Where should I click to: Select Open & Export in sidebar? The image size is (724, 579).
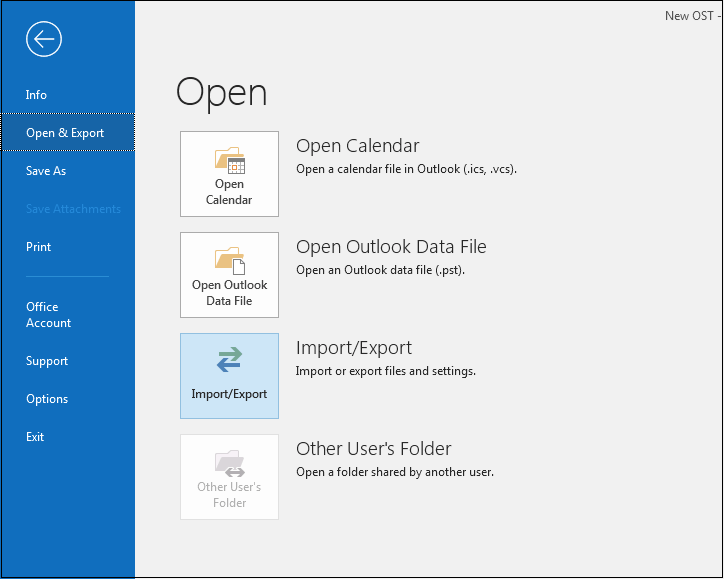tap(67, 133)
